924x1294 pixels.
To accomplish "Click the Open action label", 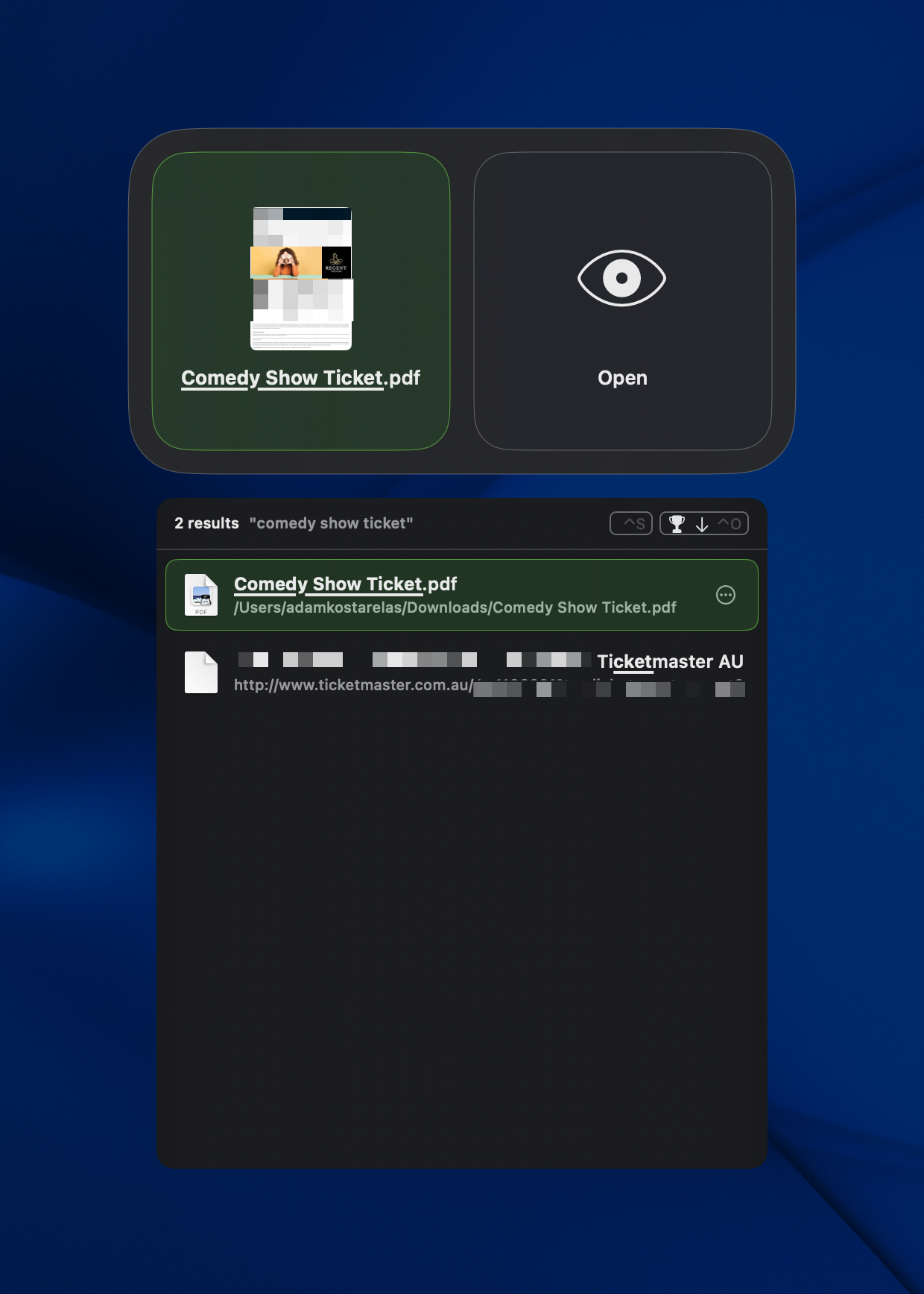I will (622, 378).
